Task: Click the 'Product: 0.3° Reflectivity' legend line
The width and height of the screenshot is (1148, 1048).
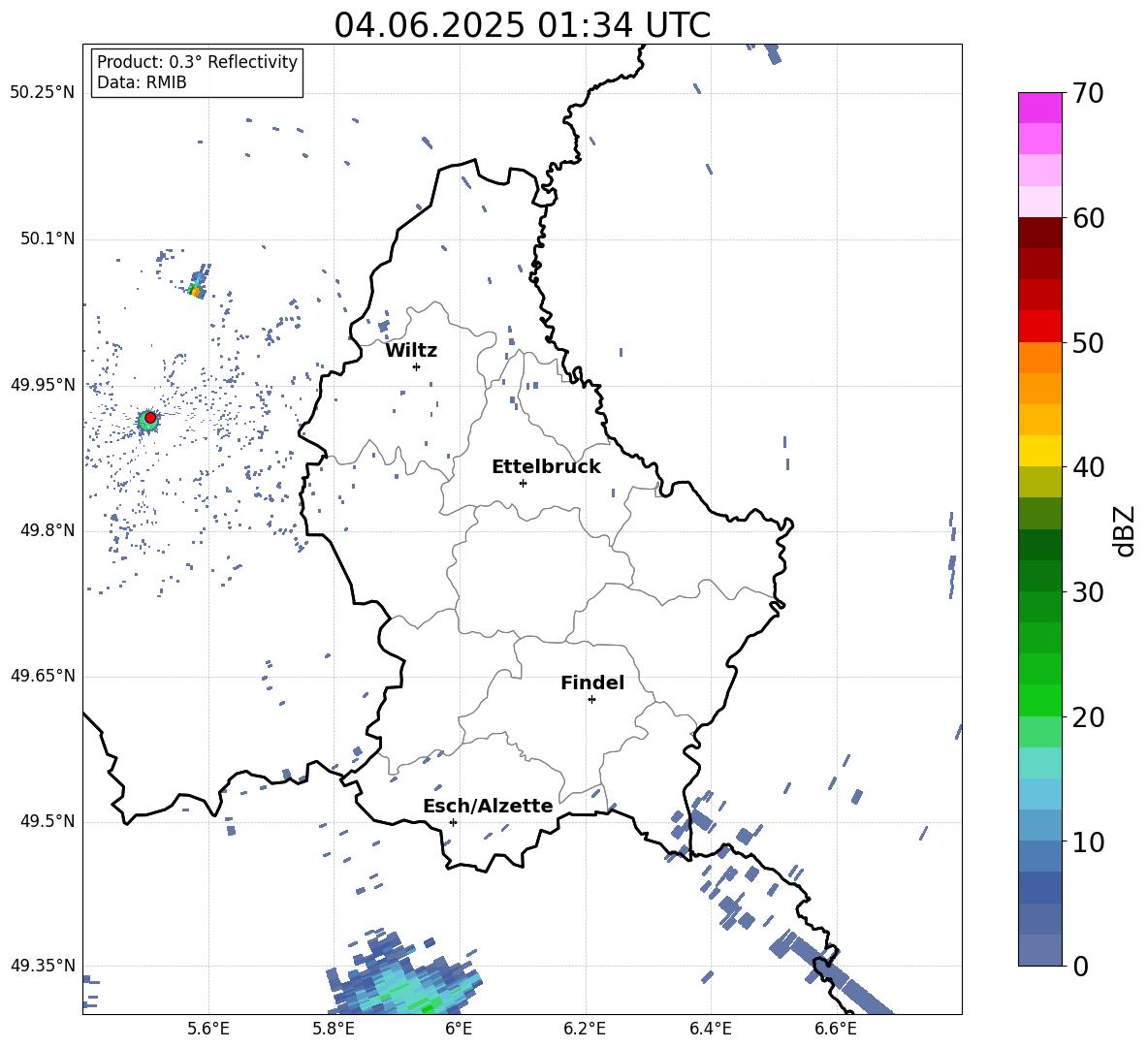Action: tap(197, 62)
